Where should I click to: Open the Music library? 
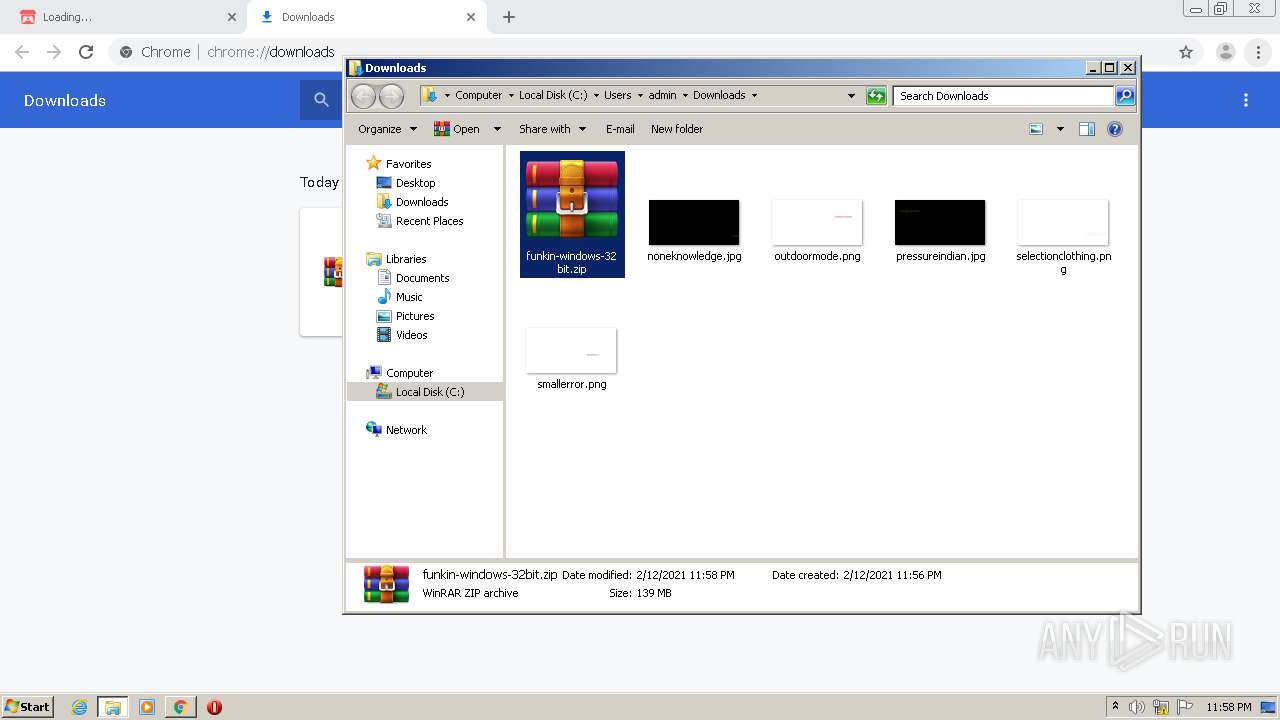[x=409, y=297]
